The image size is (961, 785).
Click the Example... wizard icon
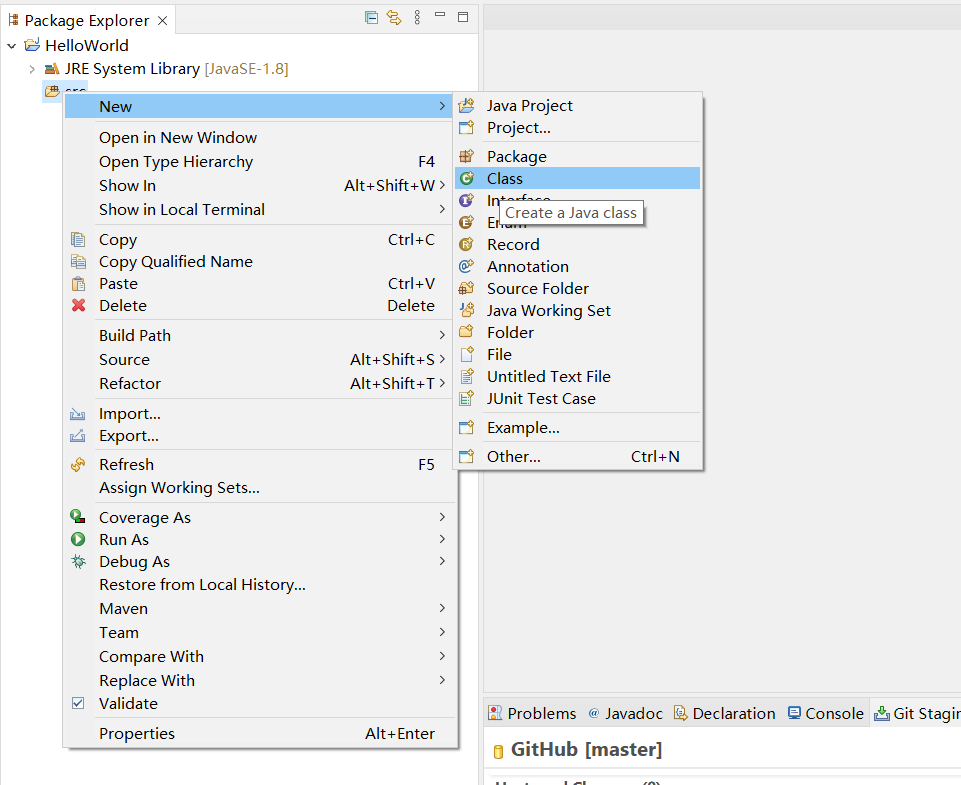[x=467, y=427]
